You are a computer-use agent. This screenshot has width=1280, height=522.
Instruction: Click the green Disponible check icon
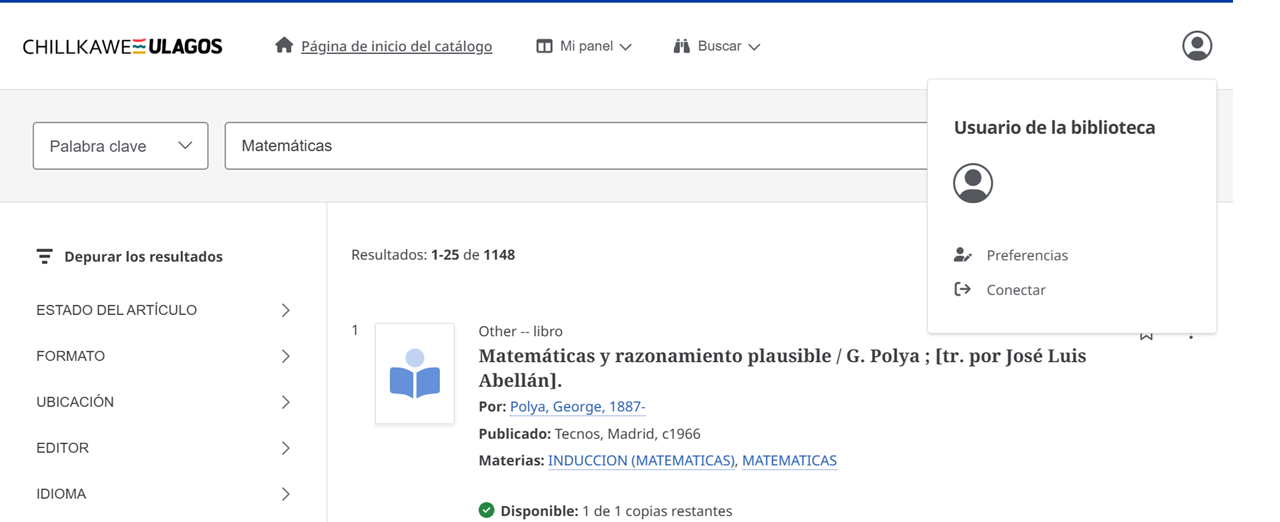click(x=486, y=511)
